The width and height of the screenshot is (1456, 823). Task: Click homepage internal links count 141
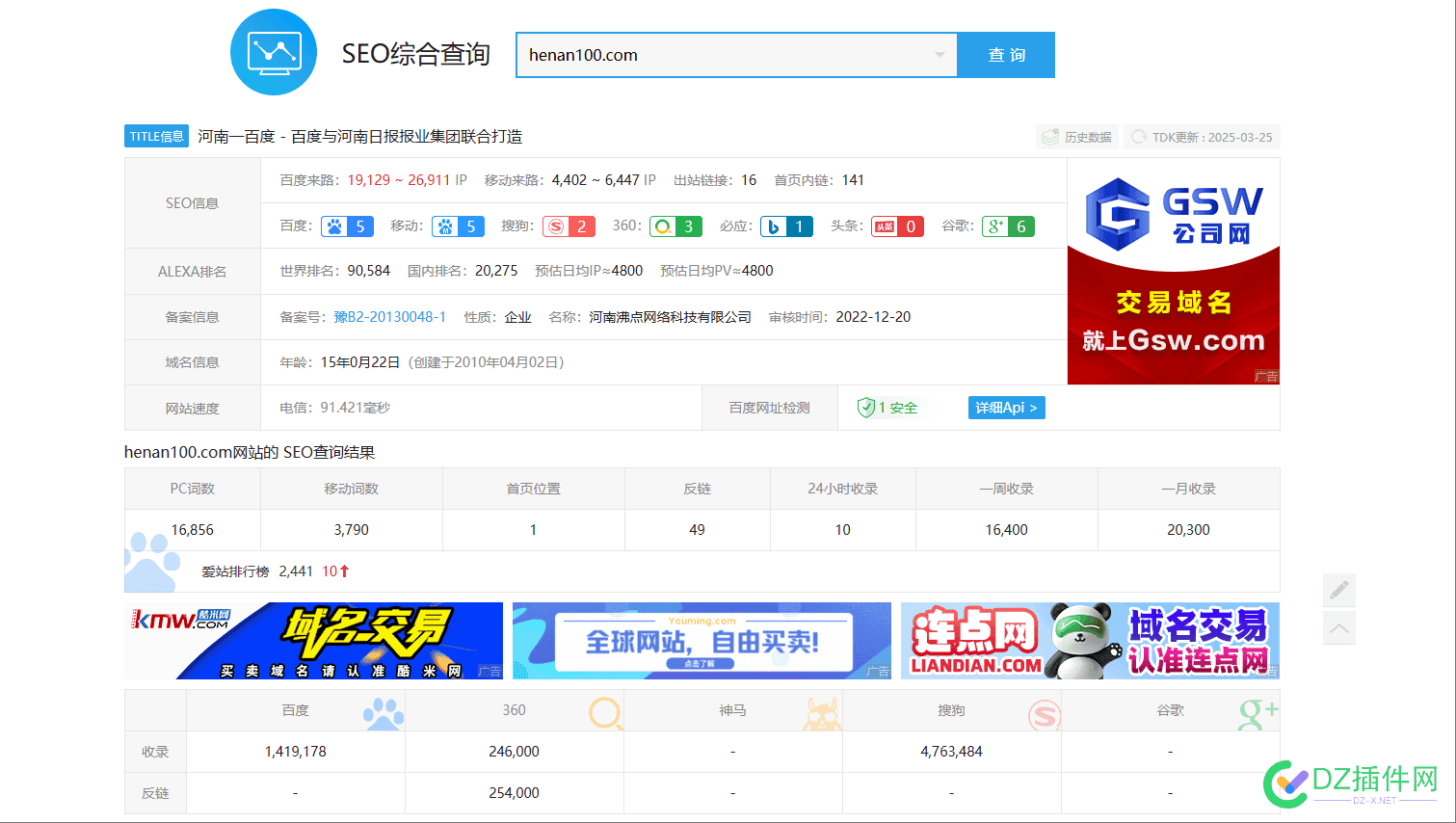[x=853, y=180]
